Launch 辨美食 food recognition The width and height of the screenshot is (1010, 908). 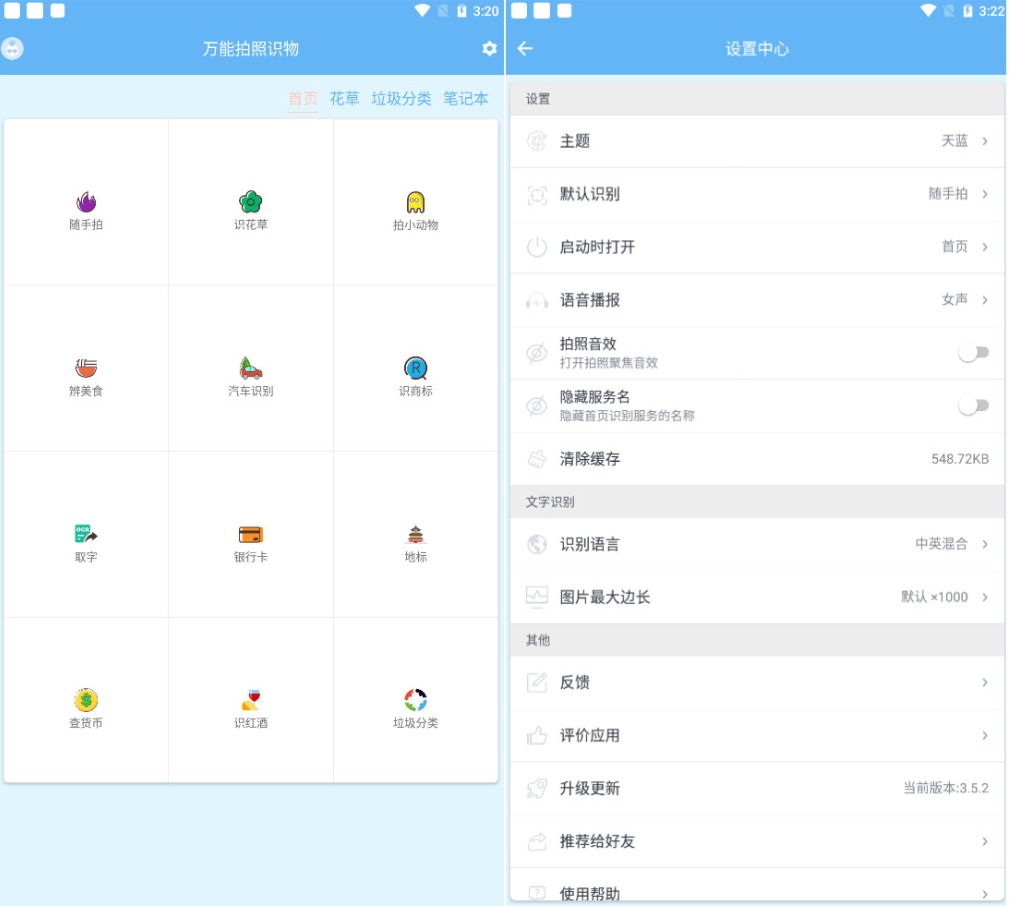pyautogui.click(x=84, y=368)
